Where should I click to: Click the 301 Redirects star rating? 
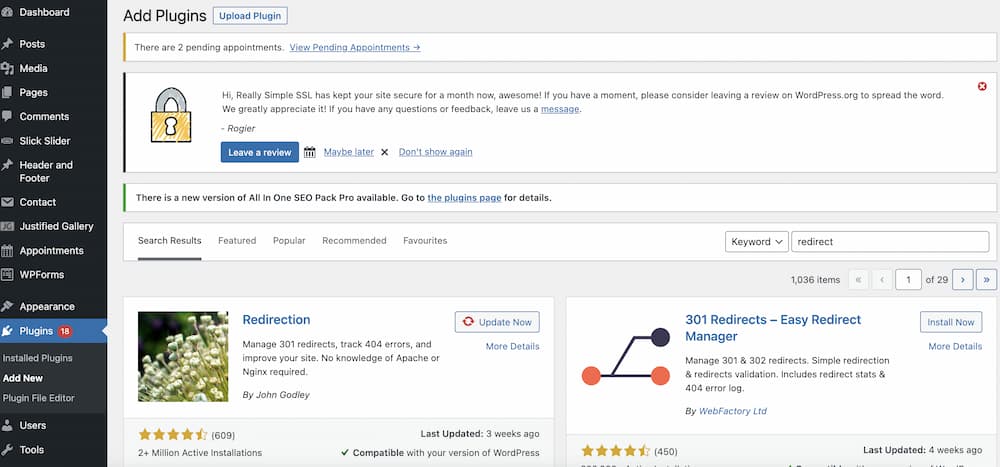coord(615,452)
